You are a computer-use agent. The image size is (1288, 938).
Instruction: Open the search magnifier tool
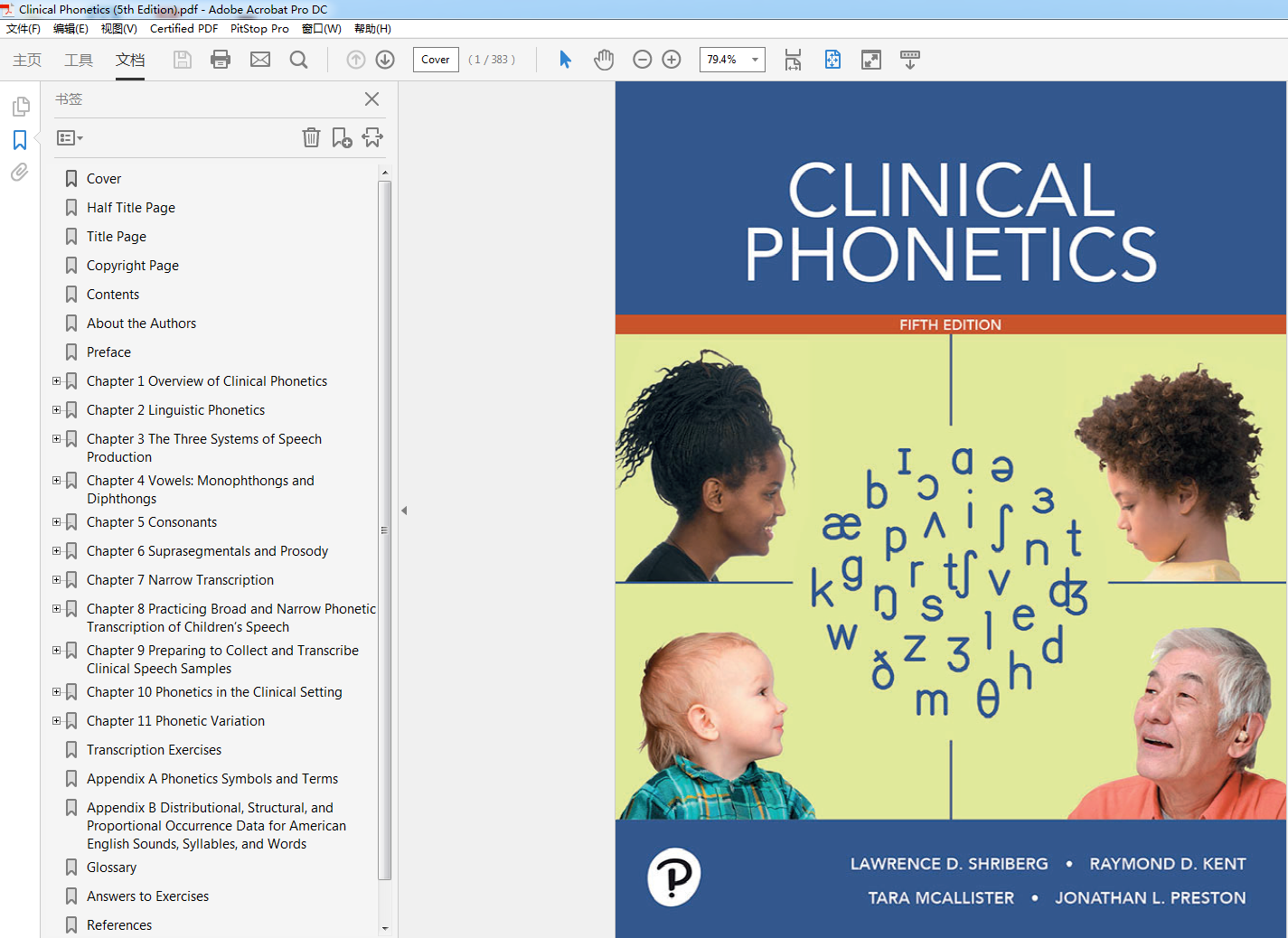click(x=298, y=60)
